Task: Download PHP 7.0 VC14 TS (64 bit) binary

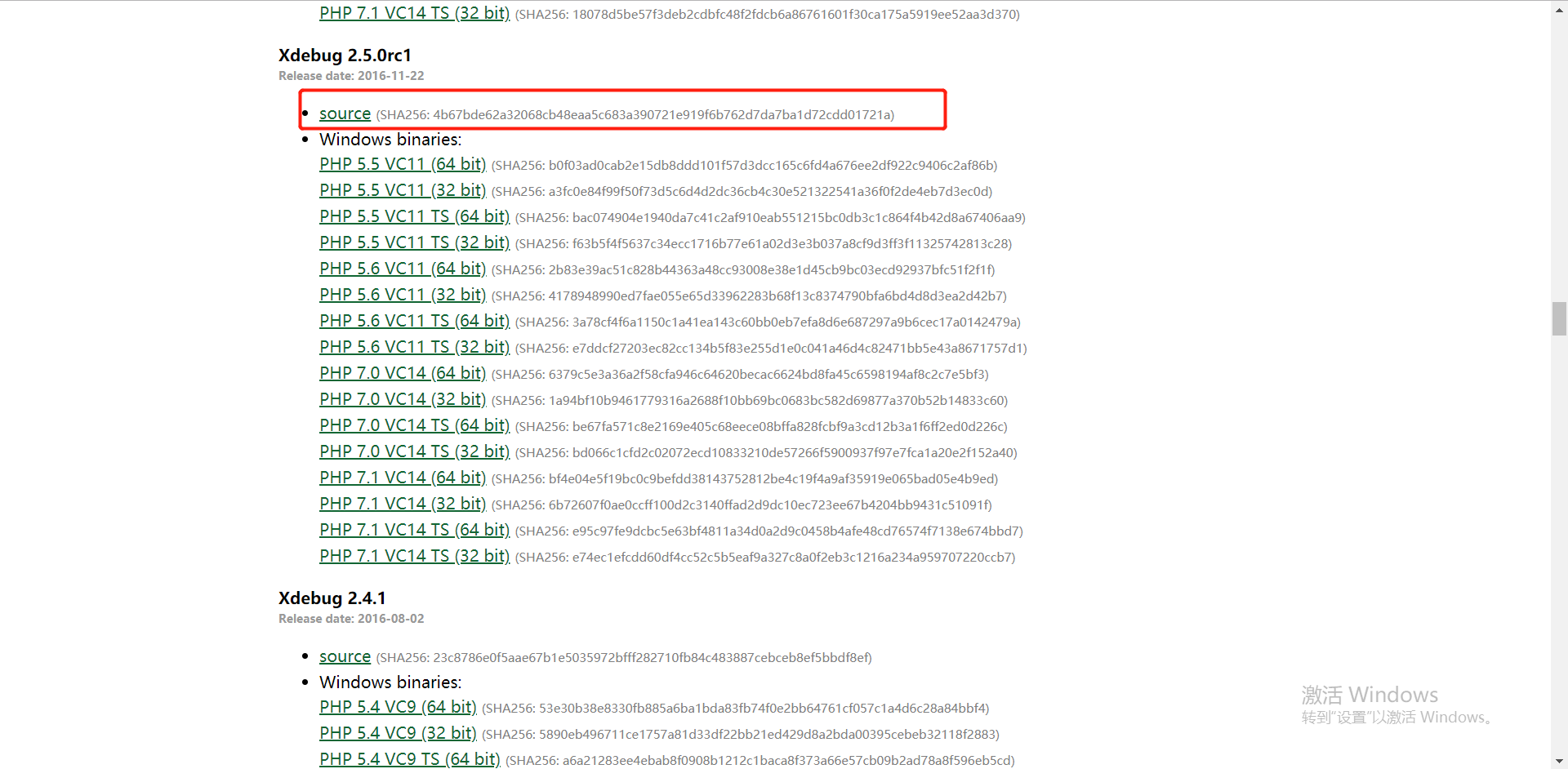Action: 414,425
